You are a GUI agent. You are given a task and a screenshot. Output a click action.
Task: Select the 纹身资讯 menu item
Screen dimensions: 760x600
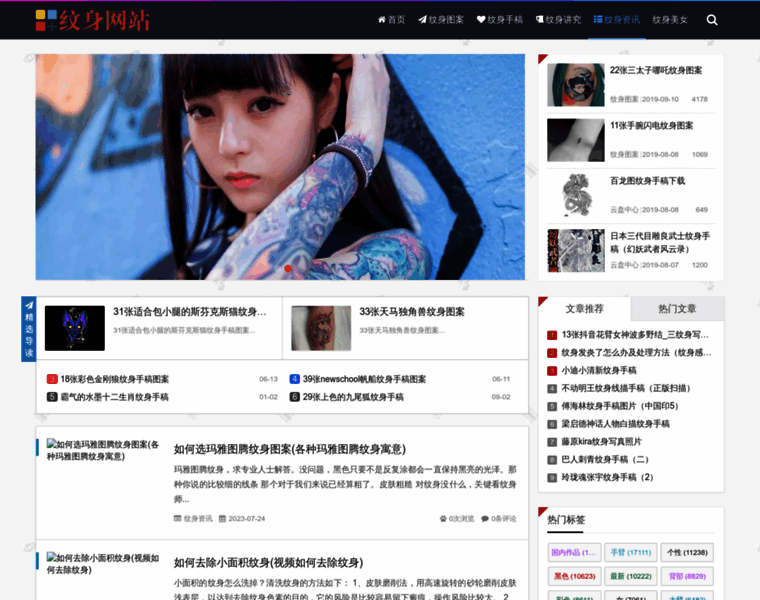[617, 20]
